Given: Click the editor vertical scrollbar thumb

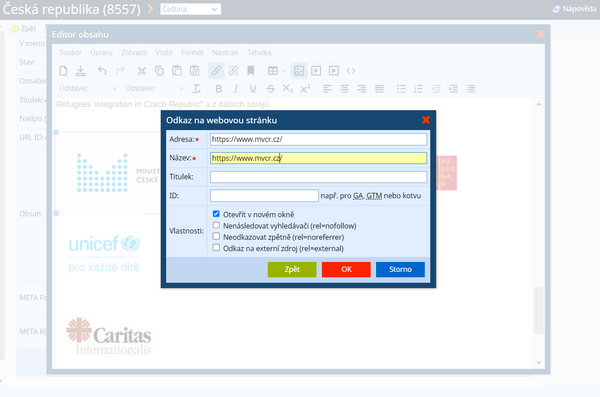Looking at the screenshot, I should [539, 310].
